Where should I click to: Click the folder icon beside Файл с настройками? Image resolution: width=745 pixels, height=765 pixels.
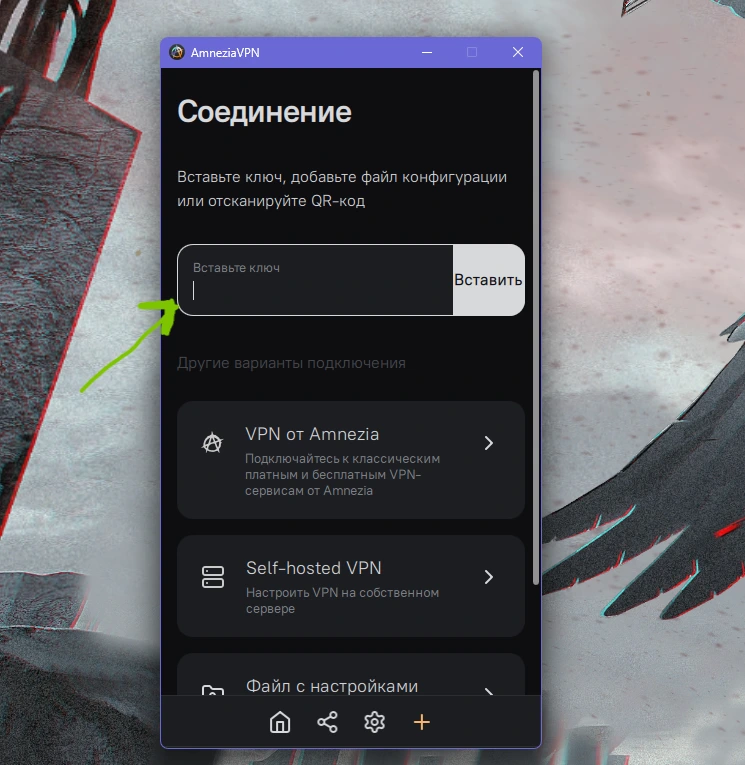(x=212, y=691)
